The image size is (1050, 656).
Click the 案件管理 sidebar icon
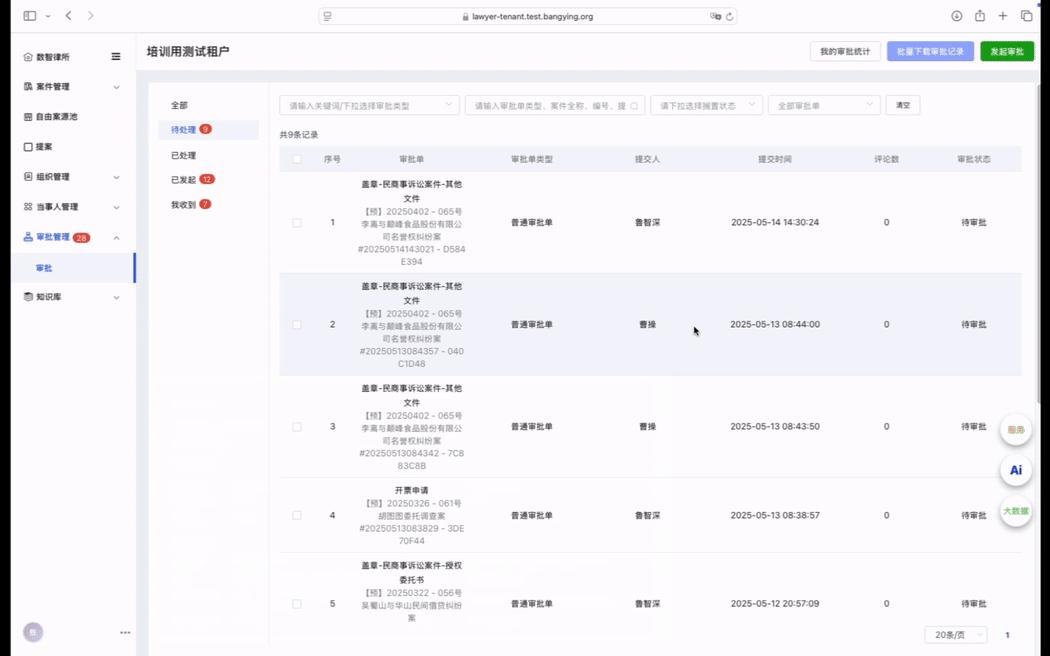click(x=27, y=86)
